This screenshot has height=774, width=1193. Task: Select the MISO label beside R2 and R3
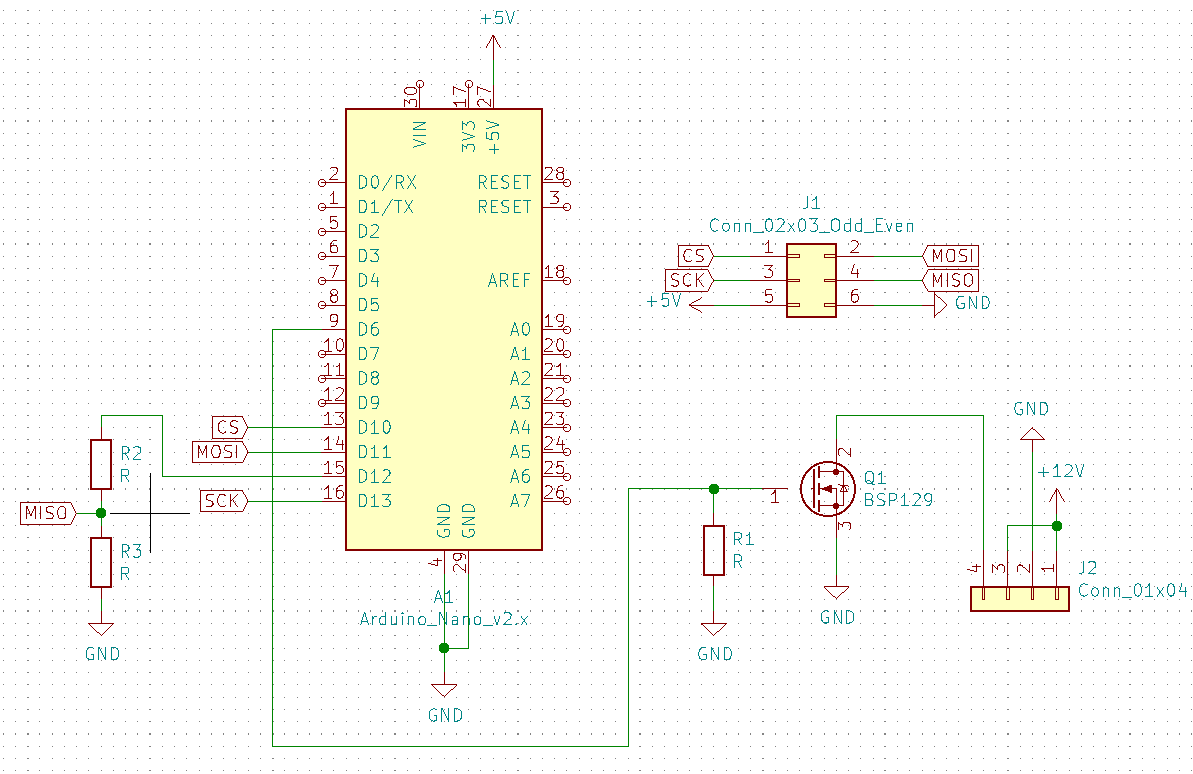[x=49, y=513]
